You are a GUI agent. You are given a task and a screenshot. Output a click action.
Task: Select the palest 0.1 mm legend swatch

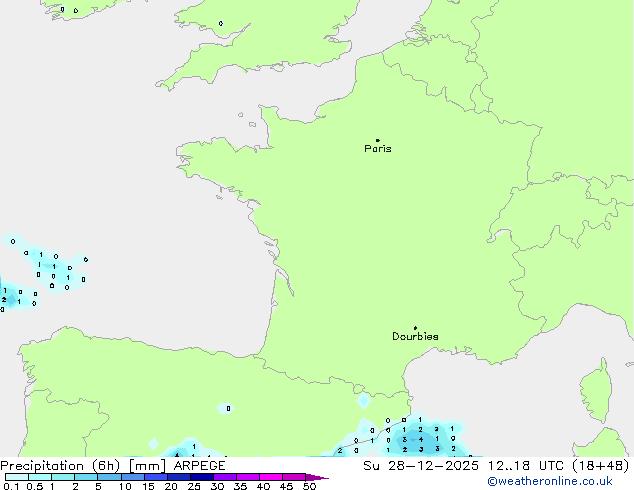(x=17, y=477)
